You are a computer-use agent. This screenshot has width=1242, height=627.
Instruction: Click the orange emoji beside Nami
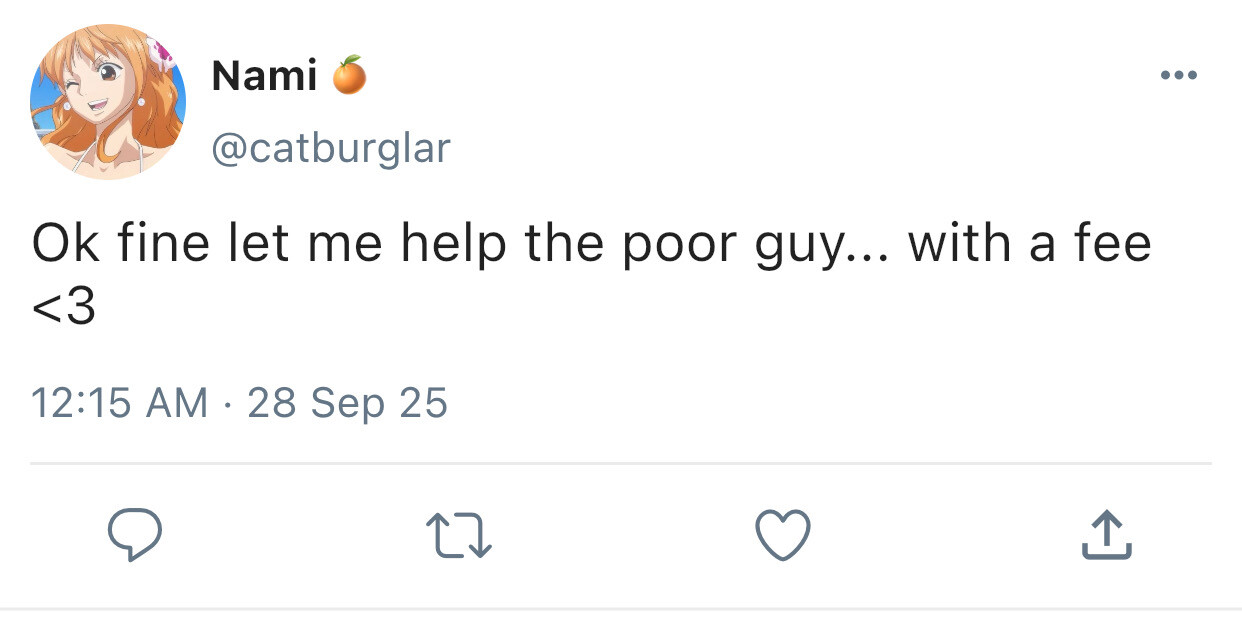coord(349,76)
